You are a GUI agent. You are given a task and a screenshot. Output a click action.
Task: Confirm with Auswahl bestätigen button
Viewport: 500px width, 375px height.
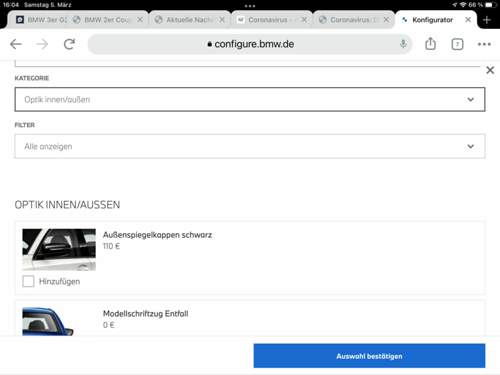pos(369,356)
